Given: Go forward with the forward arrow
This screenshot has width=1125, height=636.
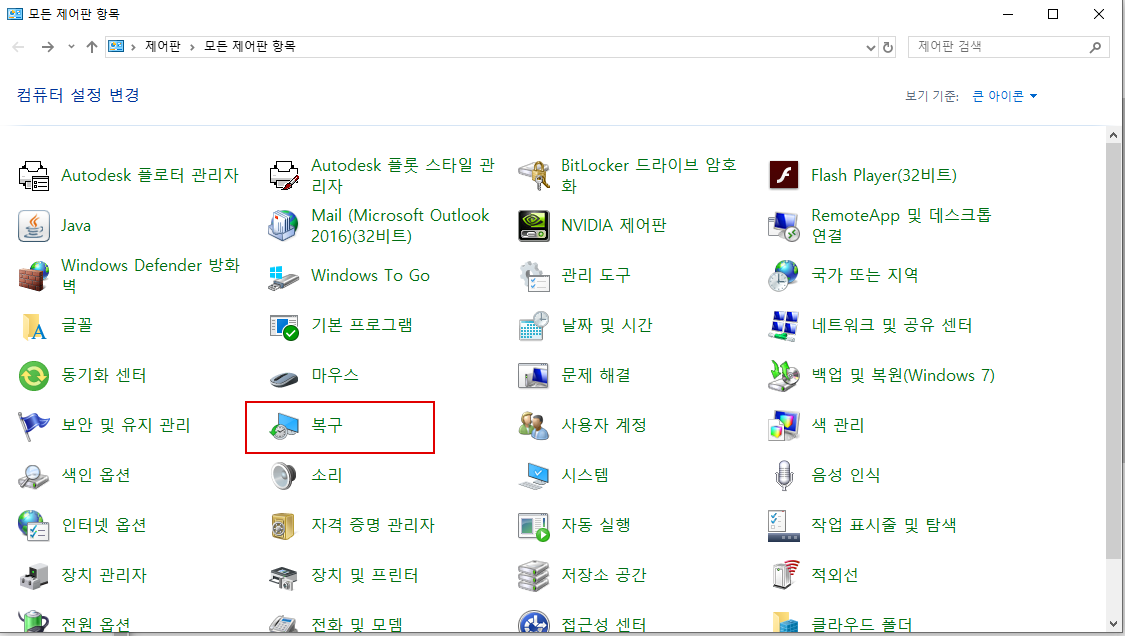Looking at the screenshot, I should 47,47.
